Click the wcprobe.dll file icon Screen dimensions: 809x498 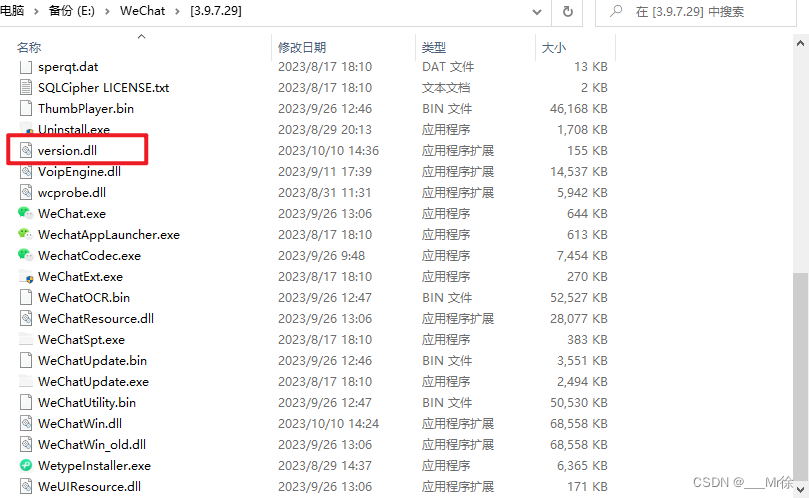[26, 192]
